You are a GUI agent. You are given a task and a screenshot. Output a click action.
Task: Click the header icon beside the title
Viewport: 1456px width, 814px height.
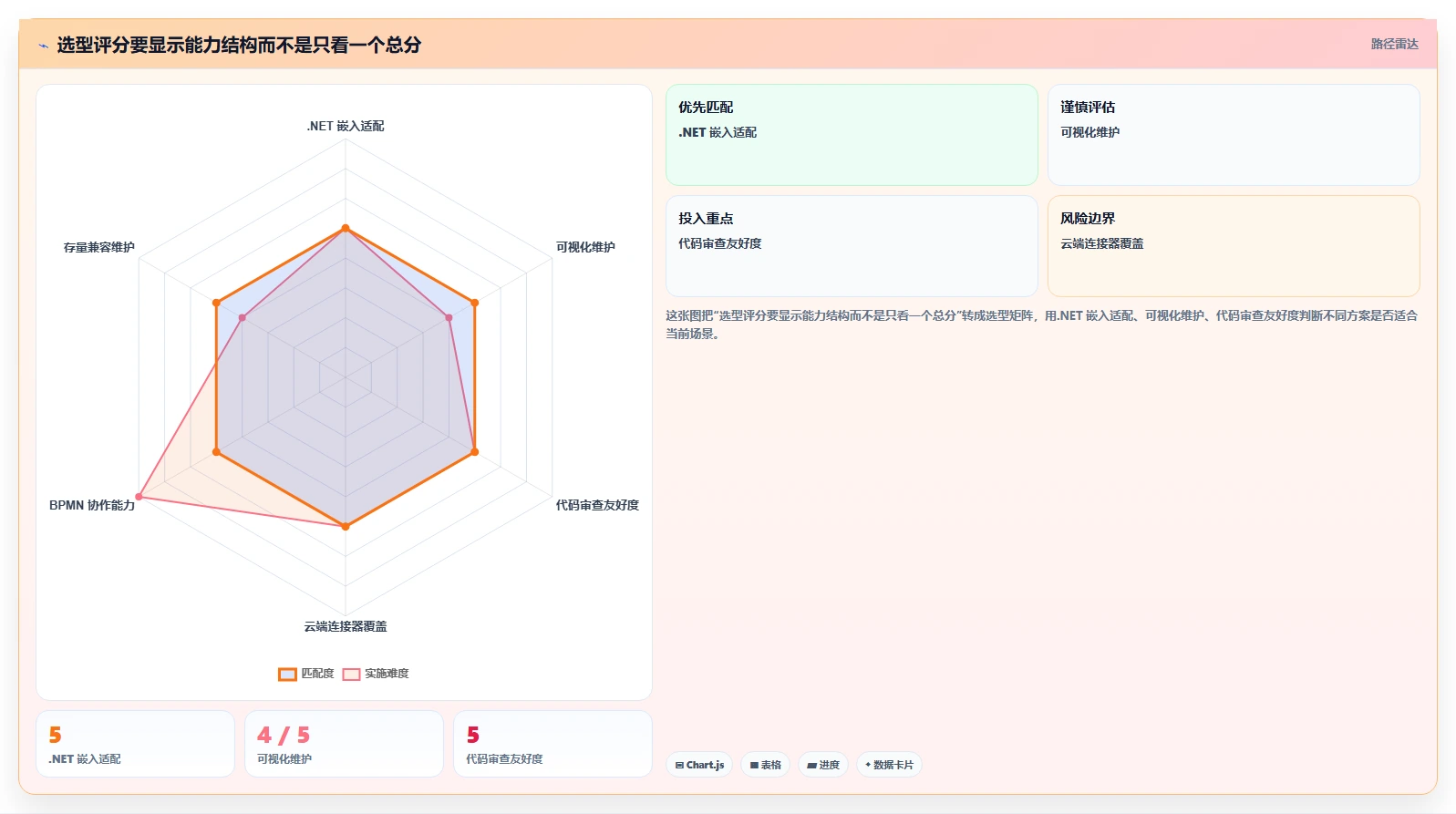point(43,45)
